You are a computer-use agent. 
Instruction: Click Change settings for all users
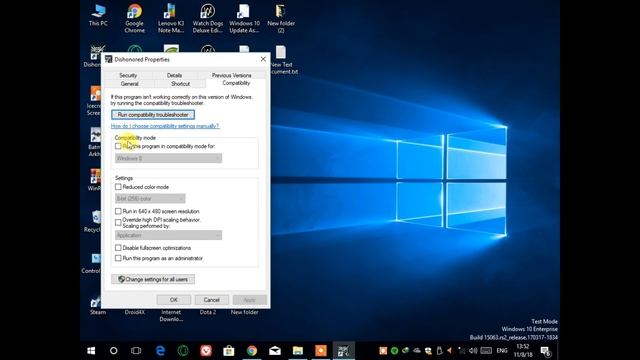click(x=153, y=279)
